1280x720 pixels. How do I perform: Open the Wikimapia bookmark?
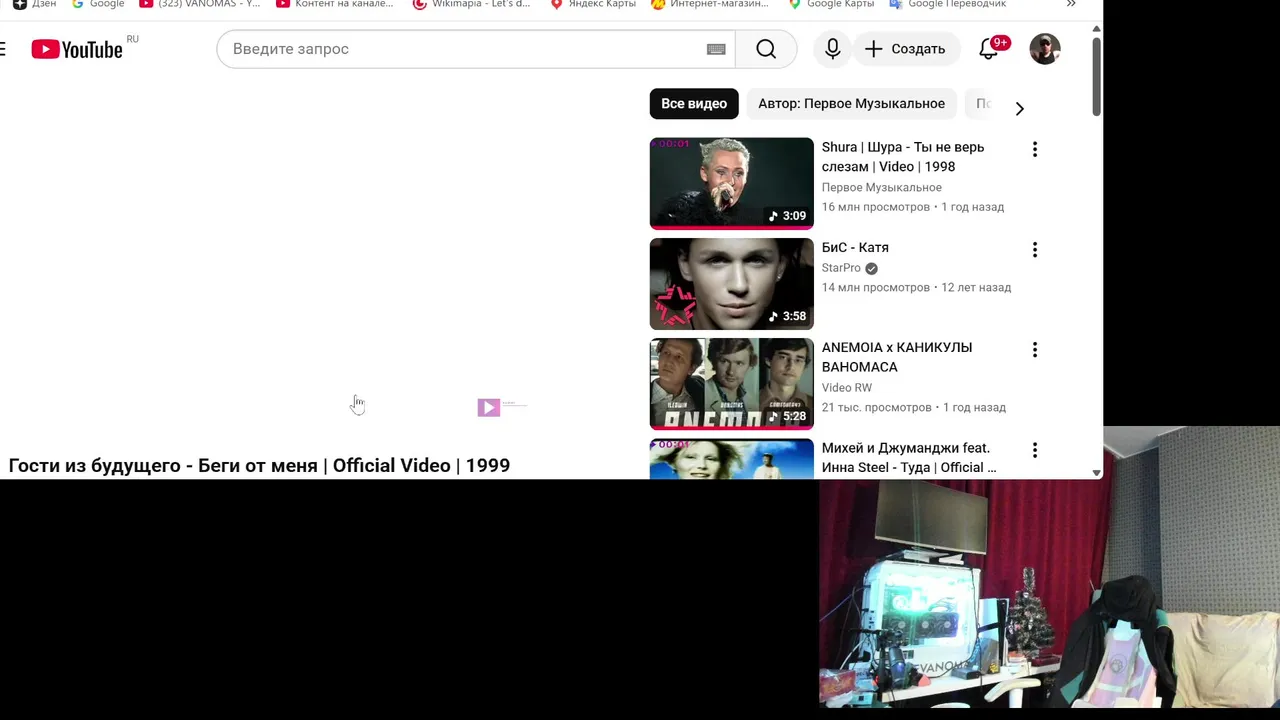pos(472,4)
